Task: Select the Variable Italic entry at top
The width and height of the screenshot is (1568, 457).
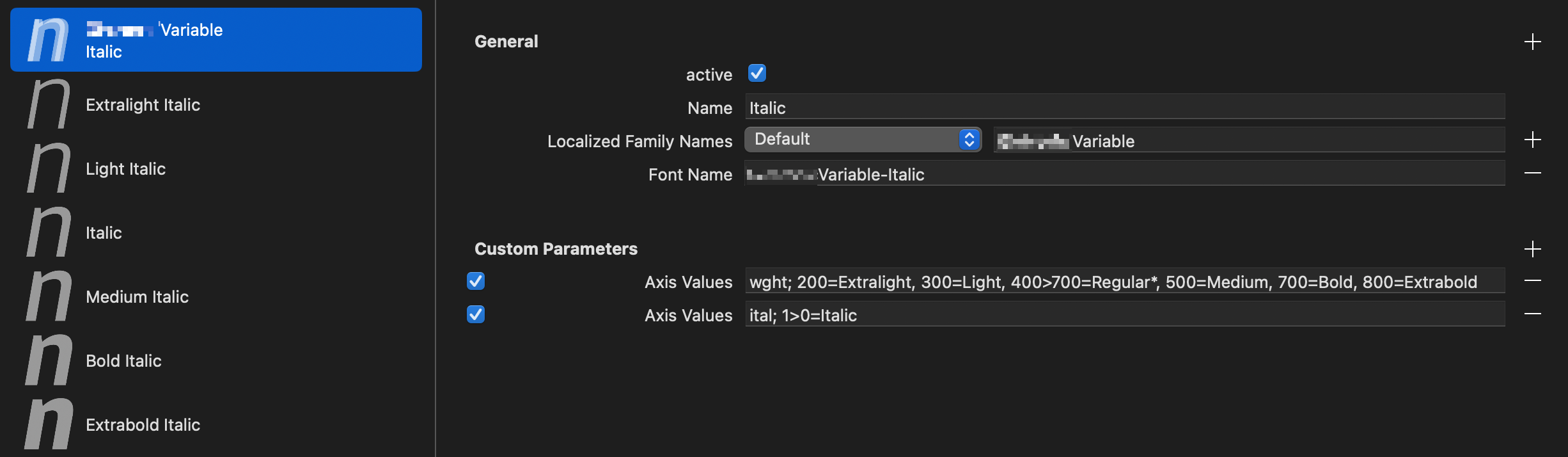Action: [216, 40]
